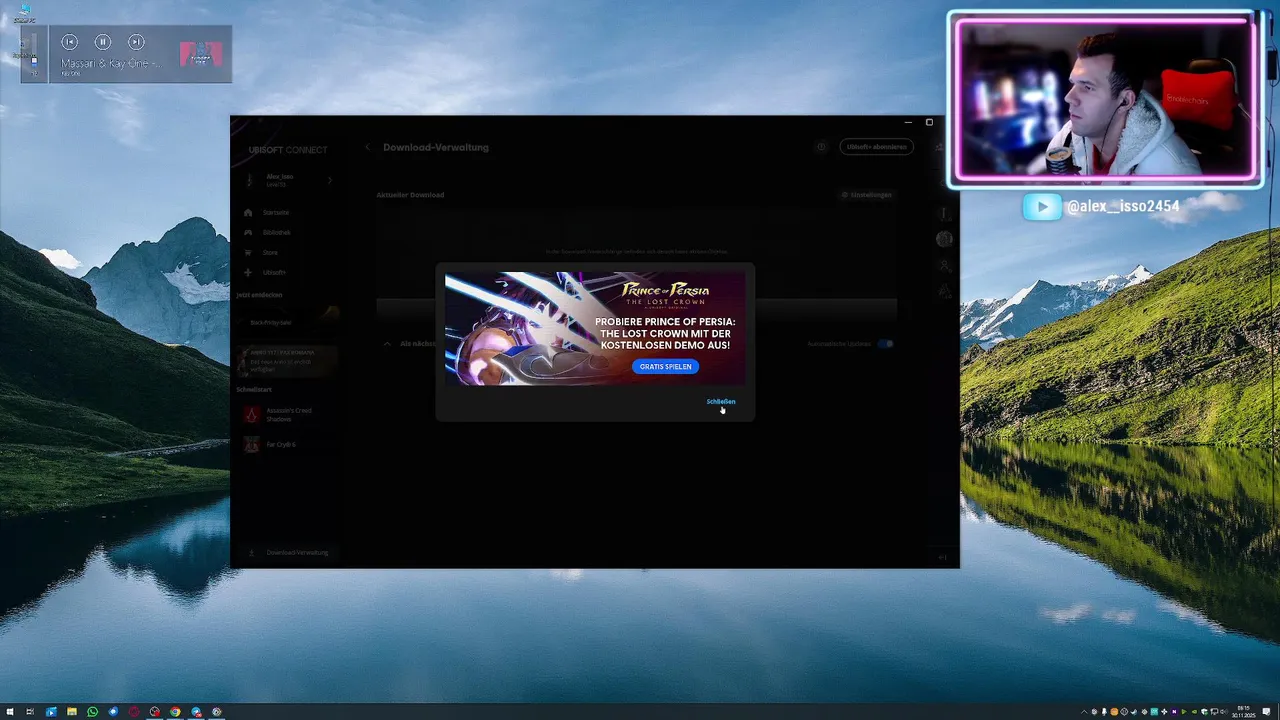Screen dimensions: 1280x720
Task: Open the notification center in the taskbar
Action: pos(1267,712)
